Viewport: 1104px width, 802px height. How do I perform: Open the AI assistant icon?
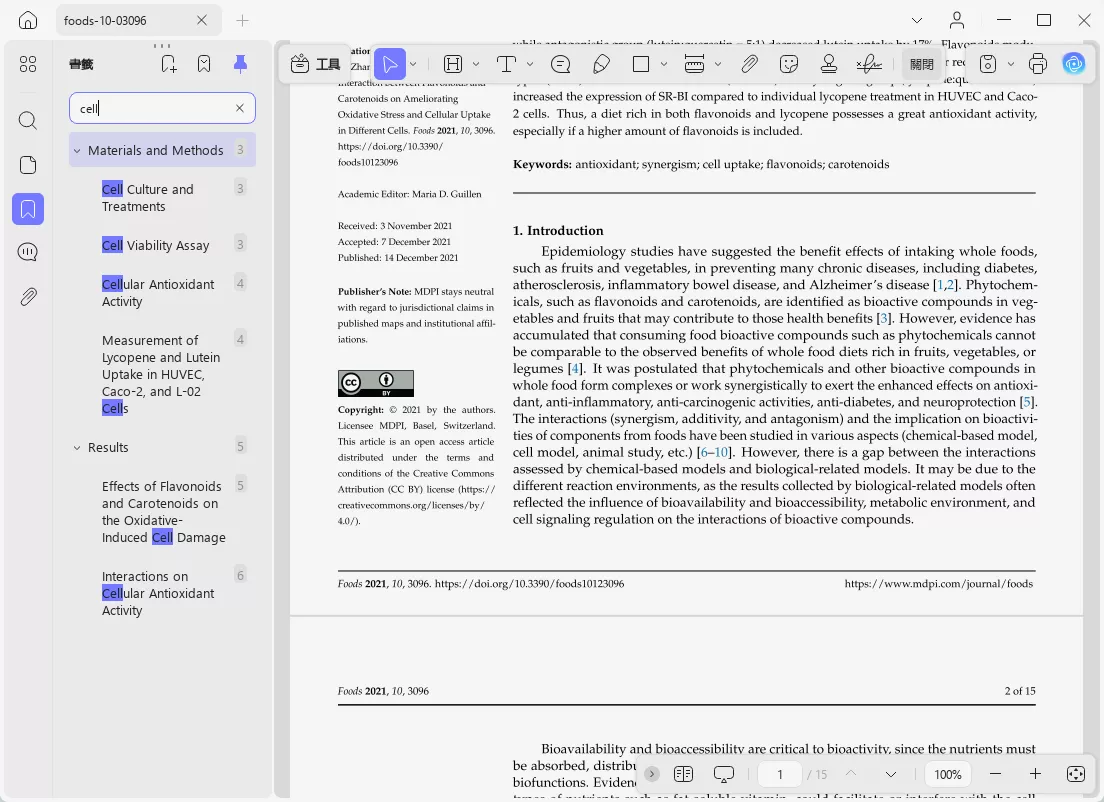(1074, 64)
